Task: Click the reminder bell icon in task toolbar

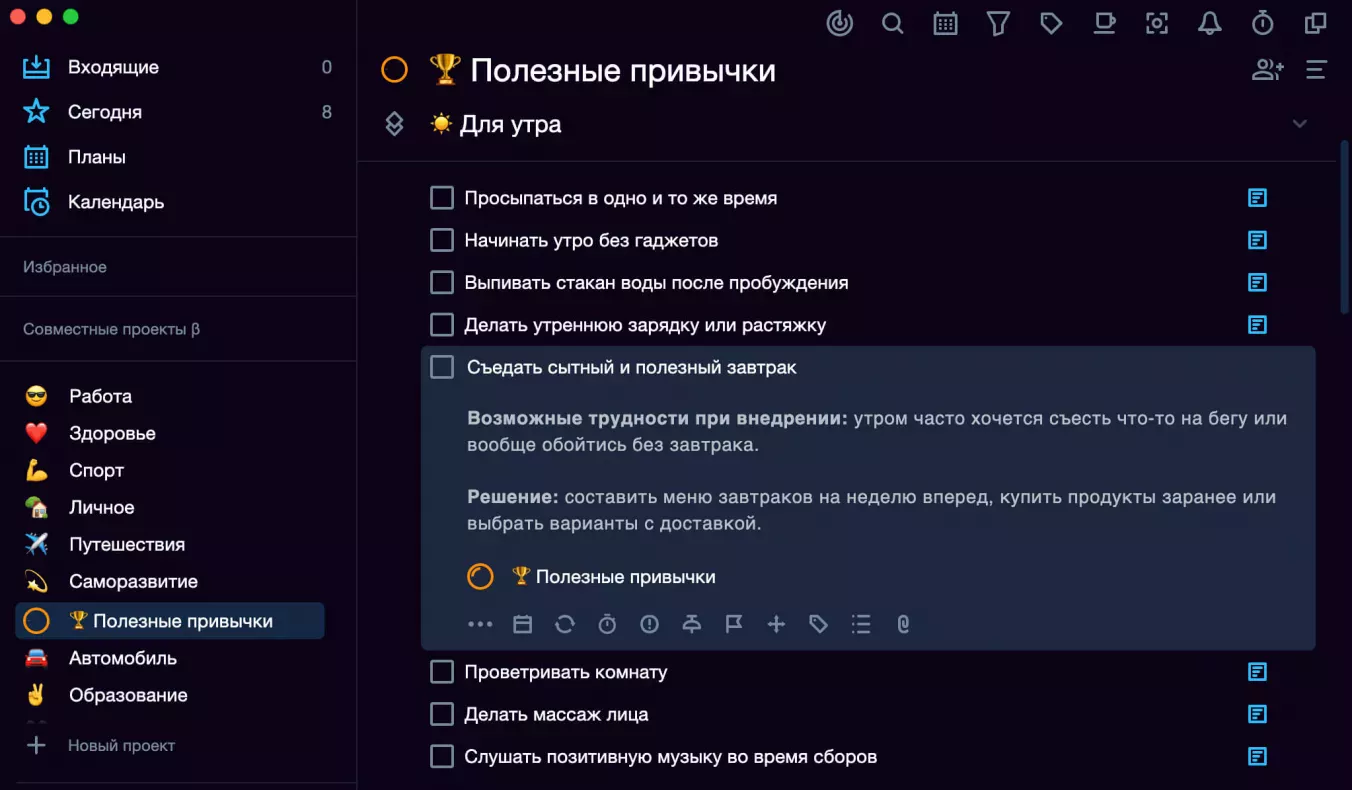Action: pyautogui.click(x=692, y=624)
